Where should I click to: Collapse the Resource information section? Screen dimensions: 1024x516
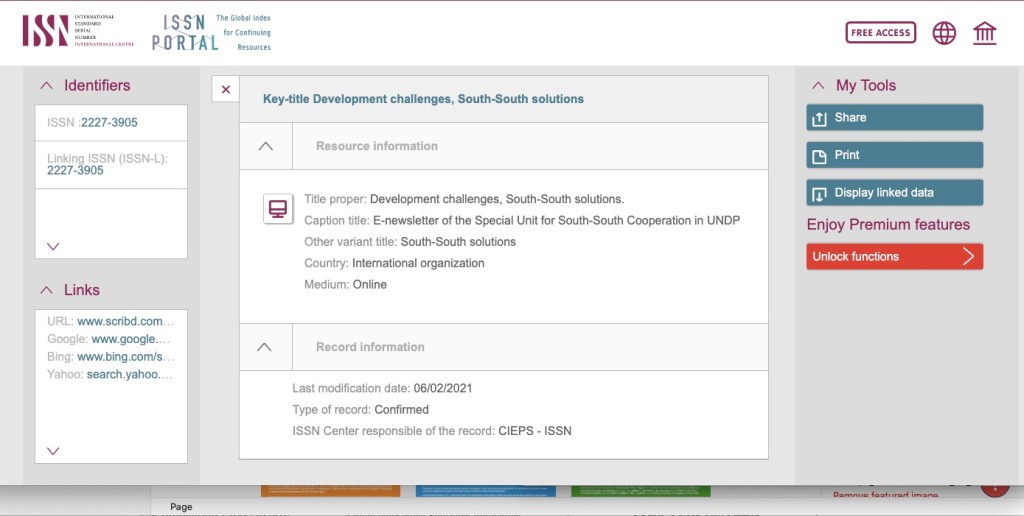click(x=265, y=146)
